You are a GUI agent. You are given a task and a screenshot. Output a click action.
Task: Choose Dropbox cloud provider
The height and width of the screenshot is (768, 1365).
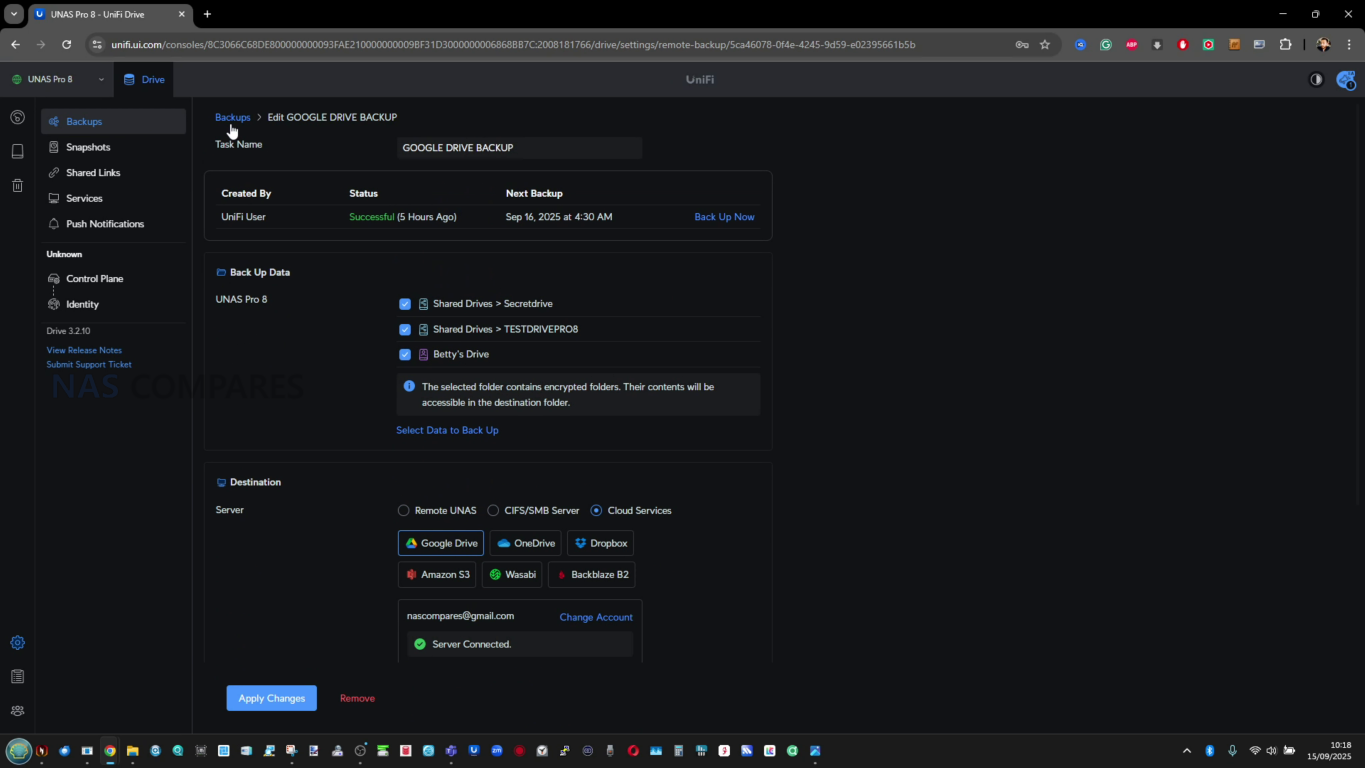600,543
